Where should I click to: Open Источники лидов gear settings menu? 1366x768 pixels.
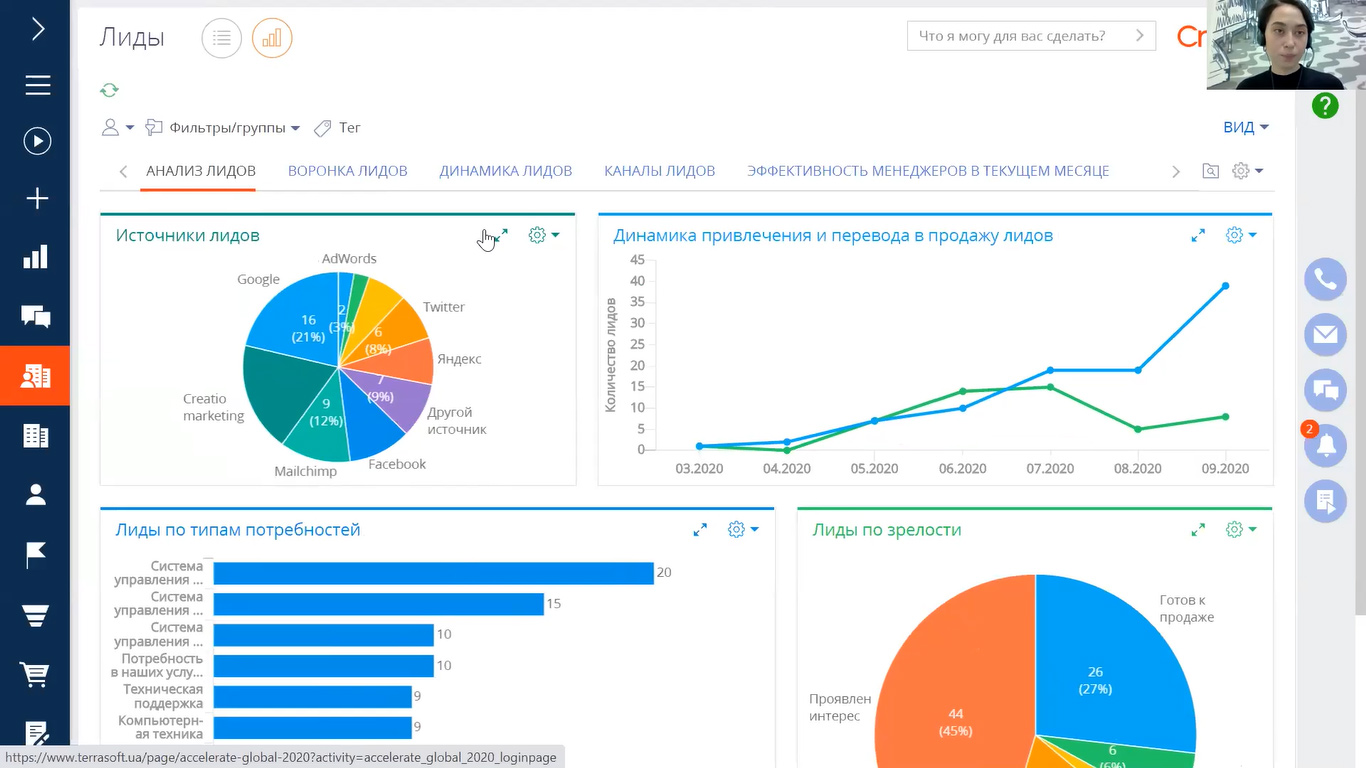coord(544,235)
